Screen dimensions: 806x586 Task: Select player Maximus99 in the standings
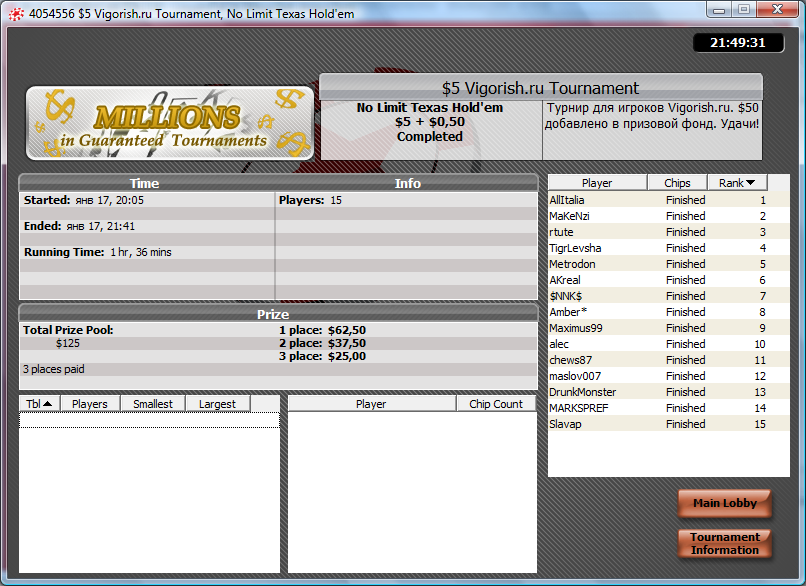(x=669, y=327)
